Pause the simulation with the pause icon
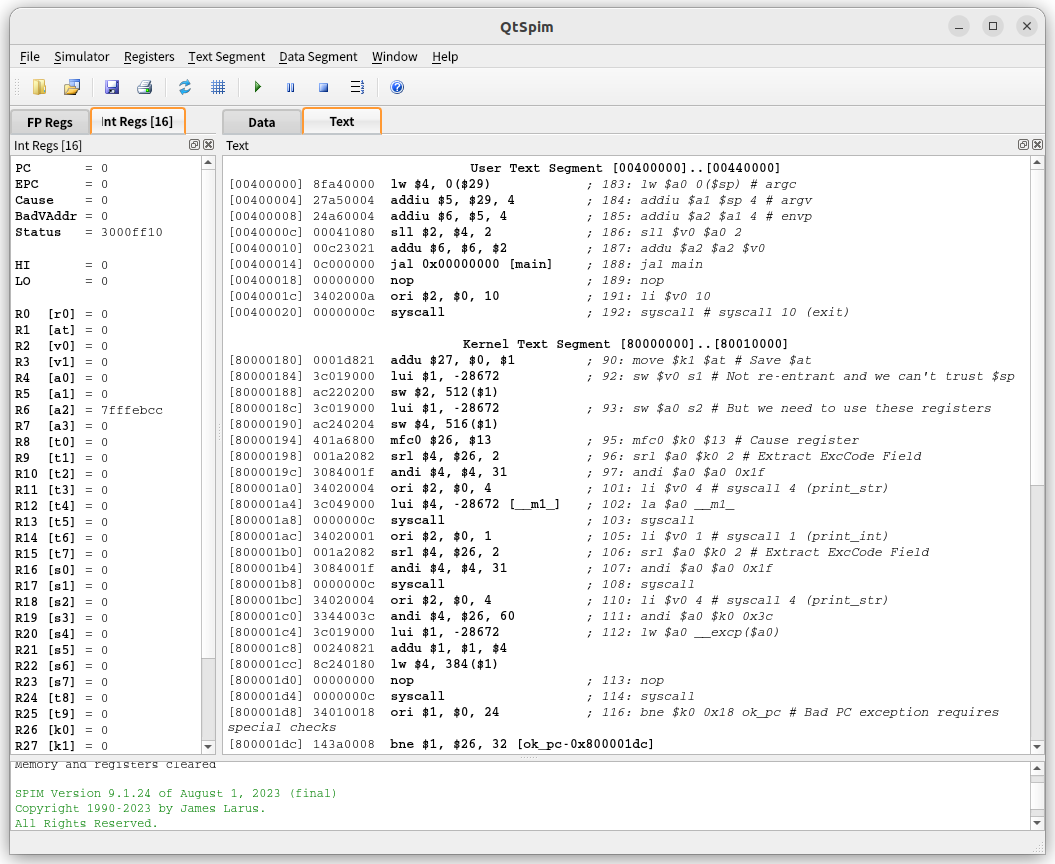1055x864 pixels. [x=291, y=87]
